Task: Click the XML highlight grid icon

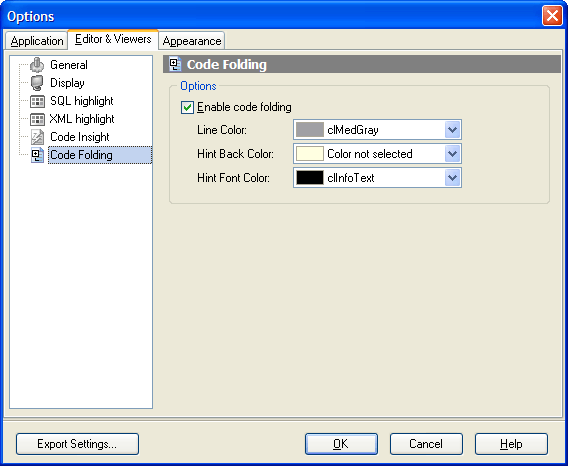Action: pos(37,119)
